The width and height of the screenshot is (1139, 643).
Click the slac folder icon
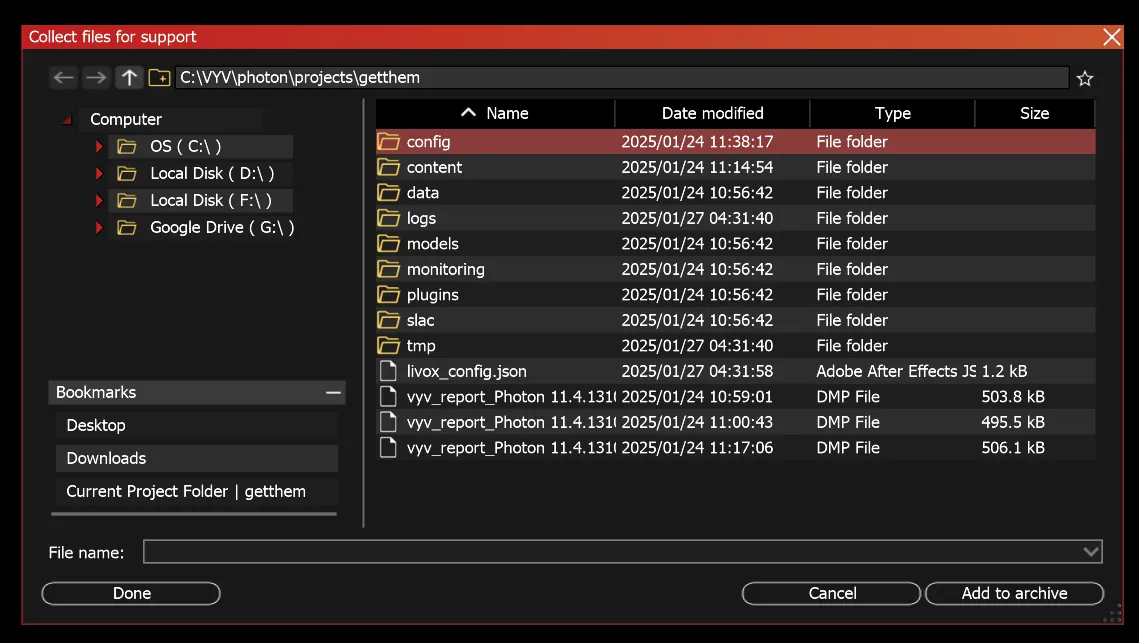coord(389,320)
